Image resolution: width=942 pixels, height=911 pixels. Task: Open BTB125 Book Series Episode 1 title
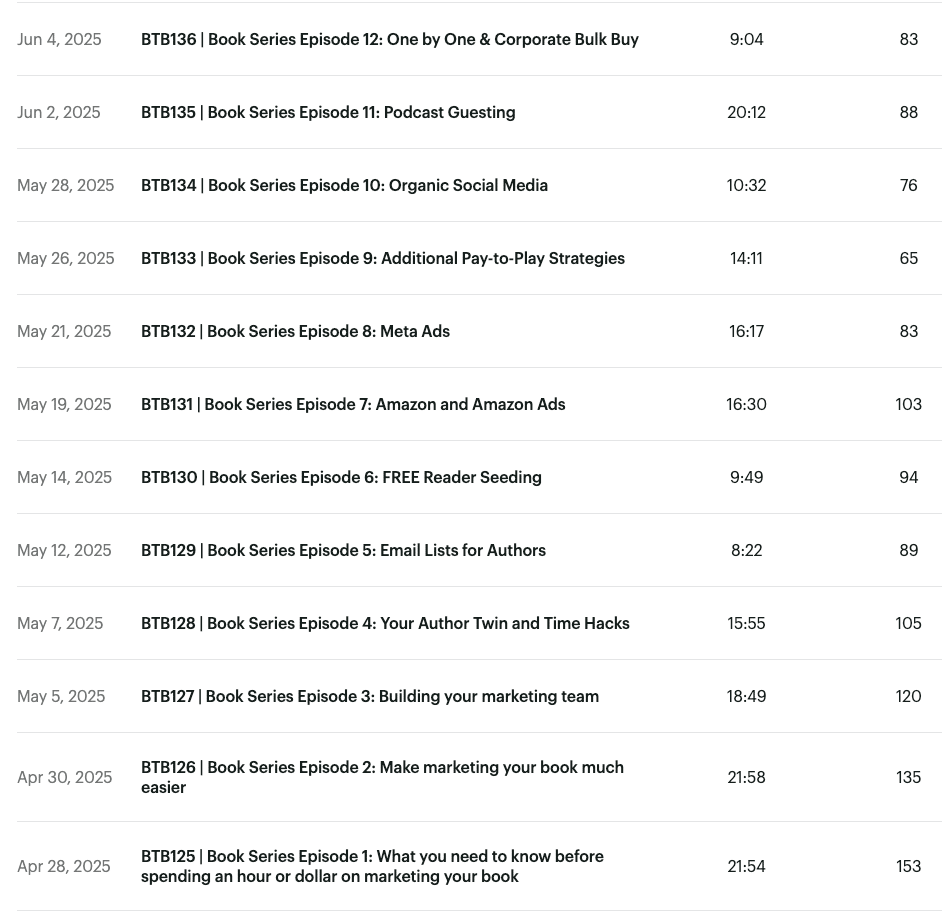(x=372, y=866)
